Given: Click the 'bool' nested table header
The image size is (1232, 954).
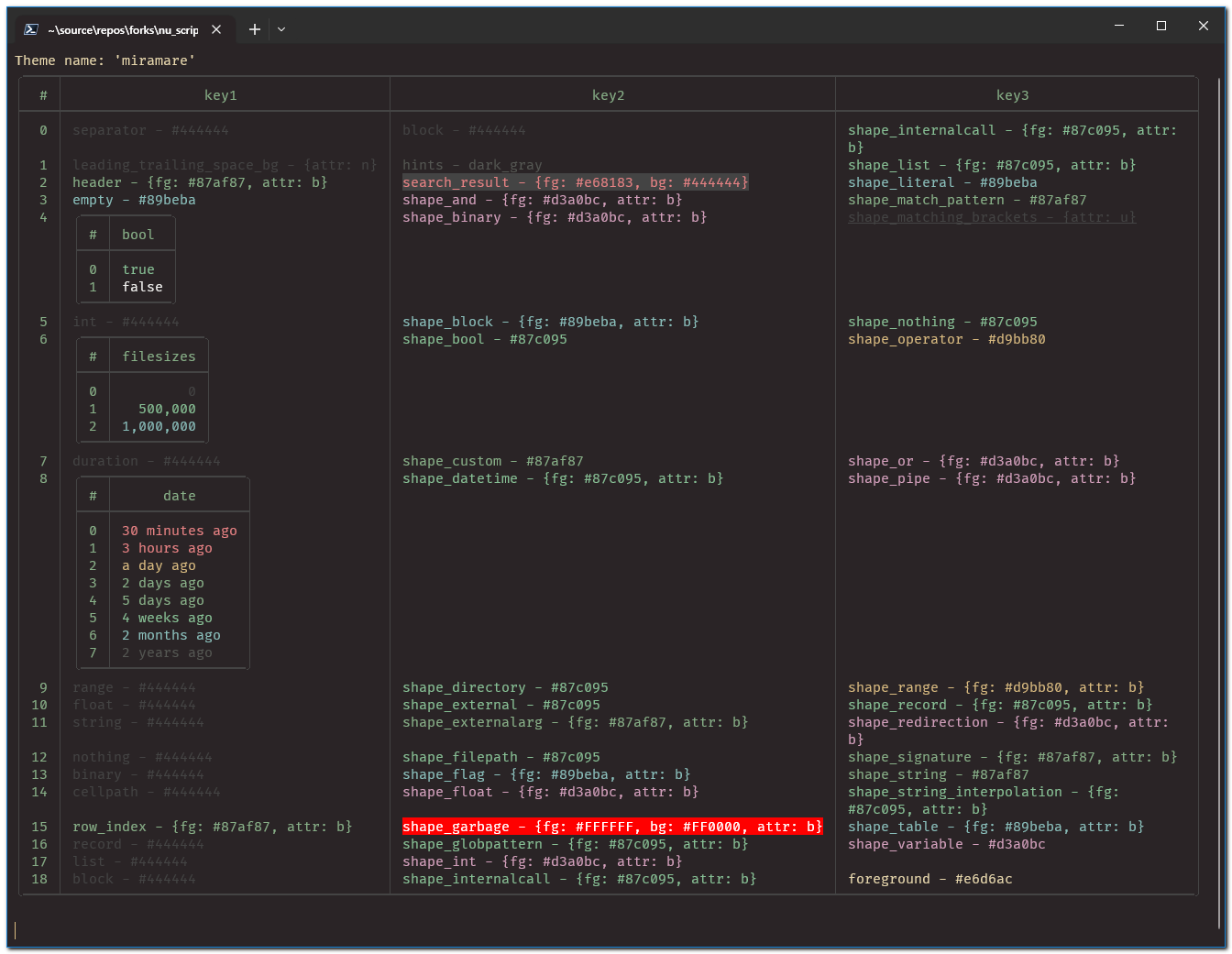Looking at the screenshot, I should [138, 235].
